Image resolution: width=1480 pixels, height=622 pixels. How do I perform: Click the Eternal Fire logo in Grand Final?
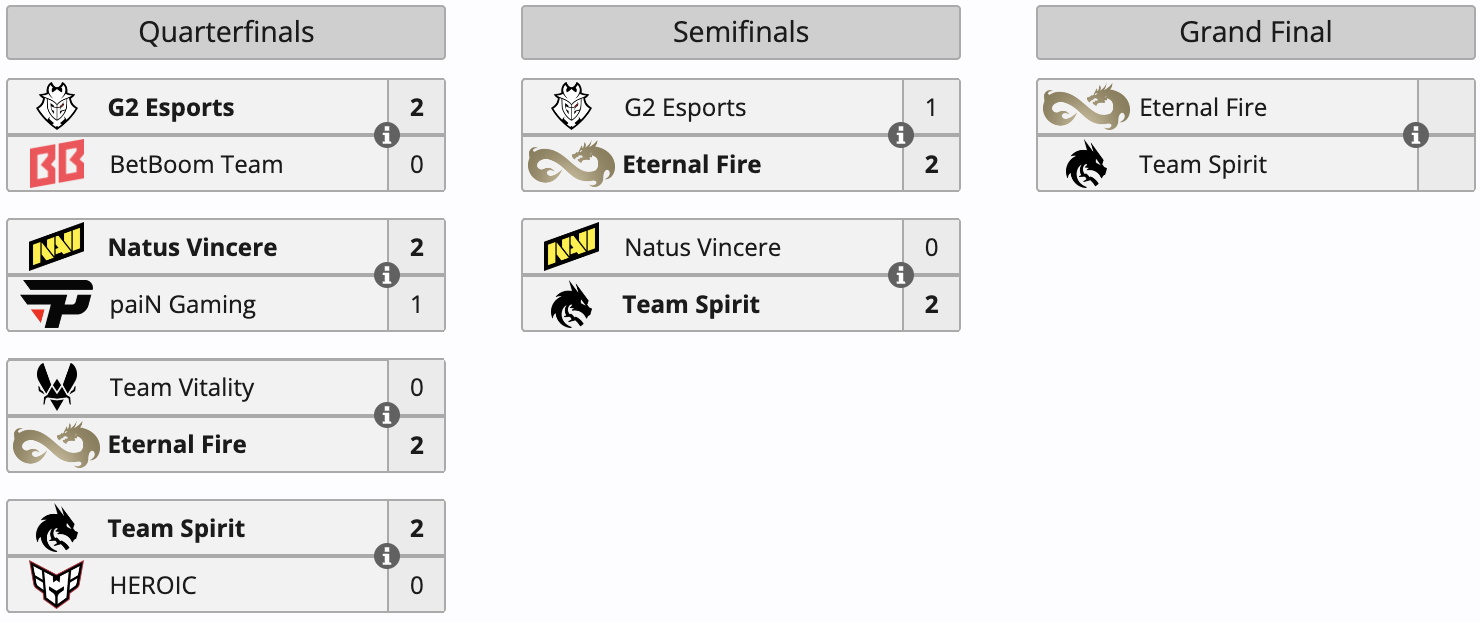pyautogui.click(x=1086, y=107)
